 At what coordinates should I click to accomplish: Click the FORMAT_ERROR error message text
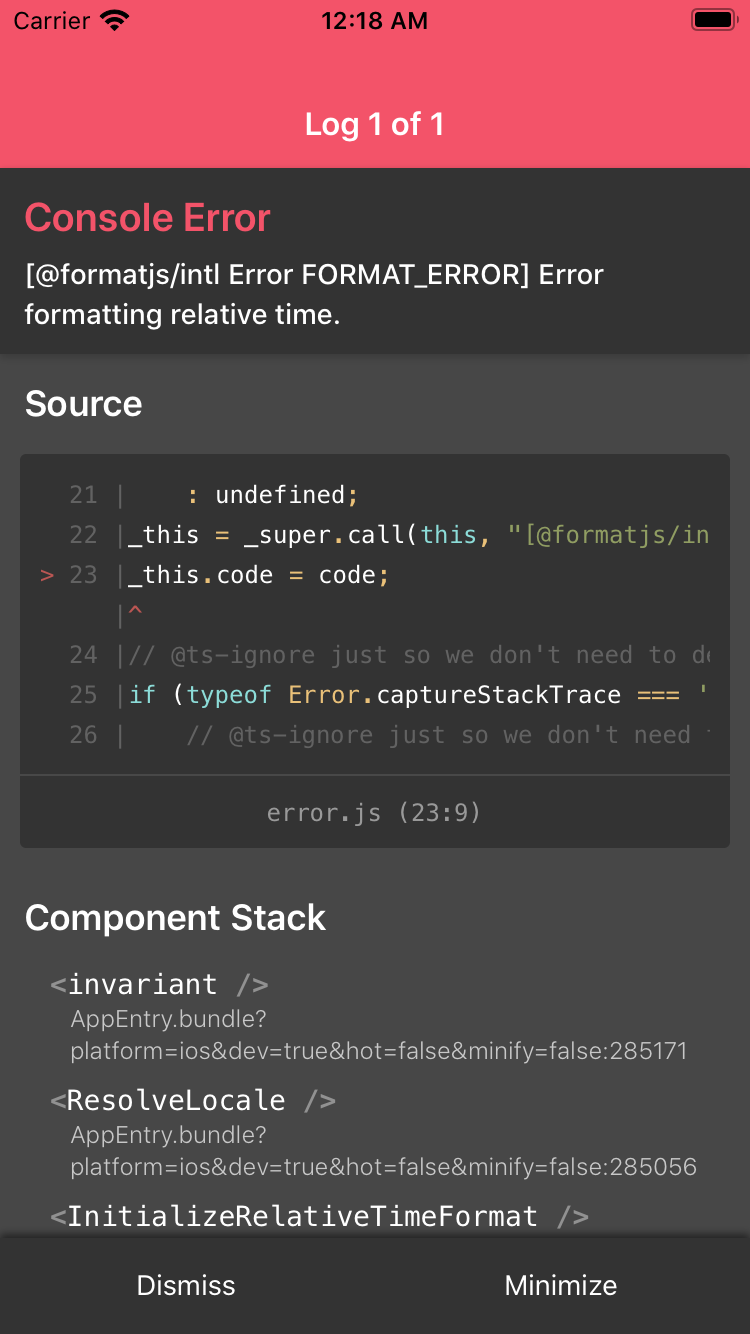[313, 294]
